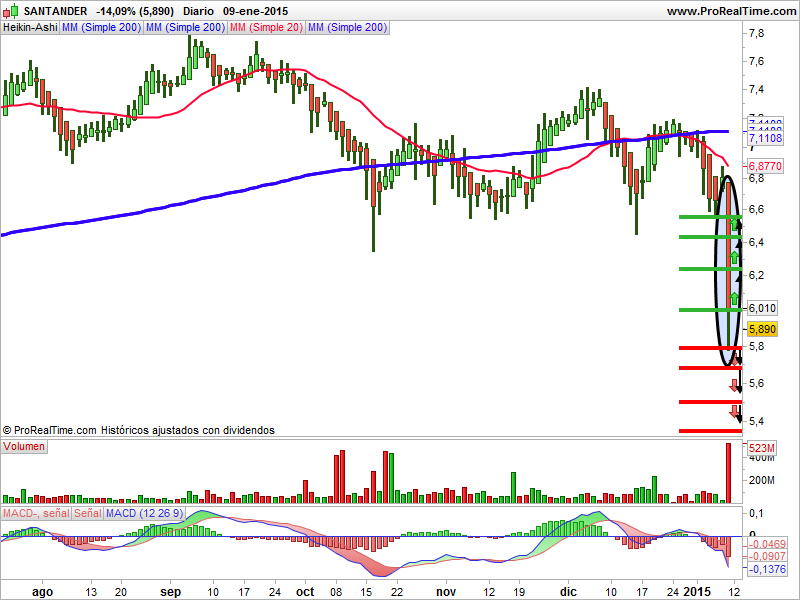Click the 'ago' month label on time axis
800x600 pixels.
pos(42,592)
